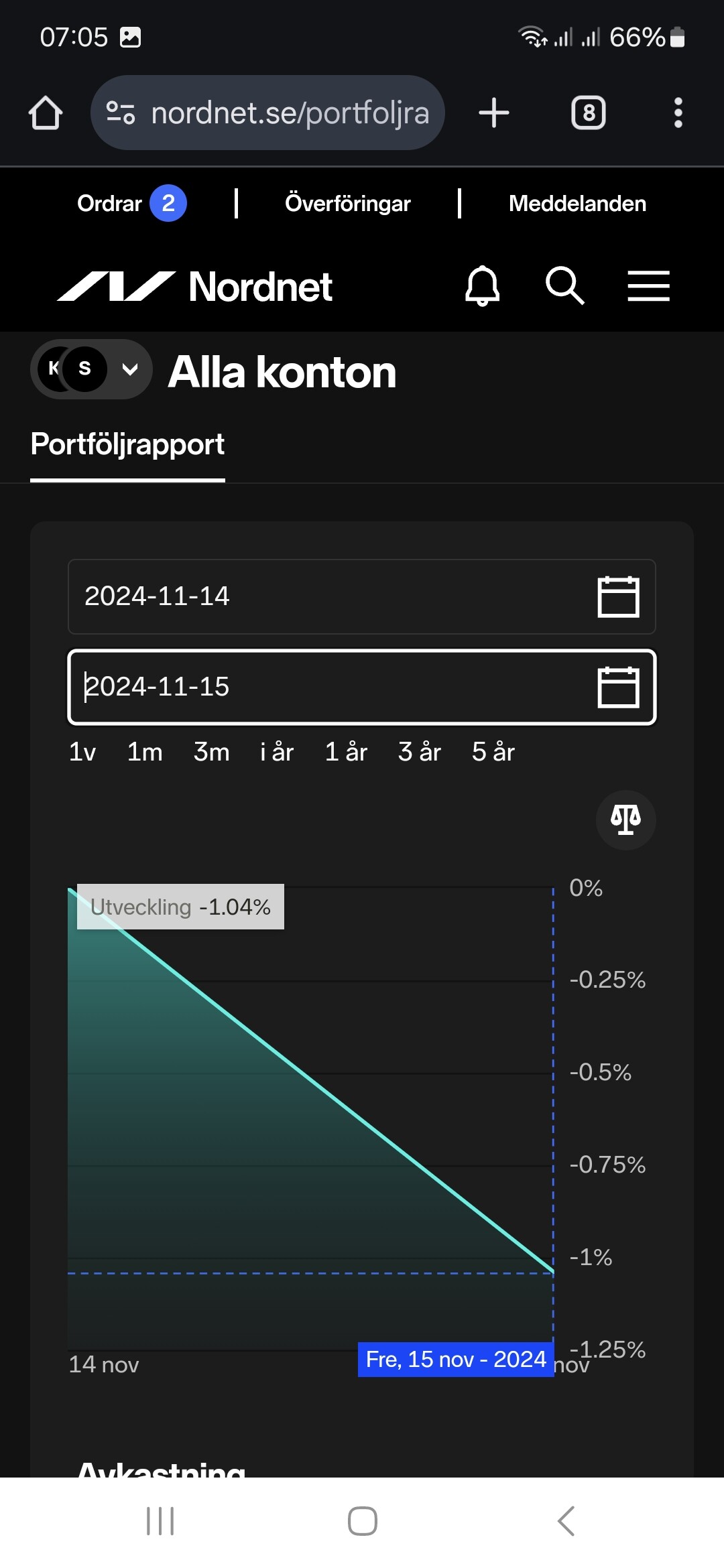Select the 1v period

click(82, 752)
